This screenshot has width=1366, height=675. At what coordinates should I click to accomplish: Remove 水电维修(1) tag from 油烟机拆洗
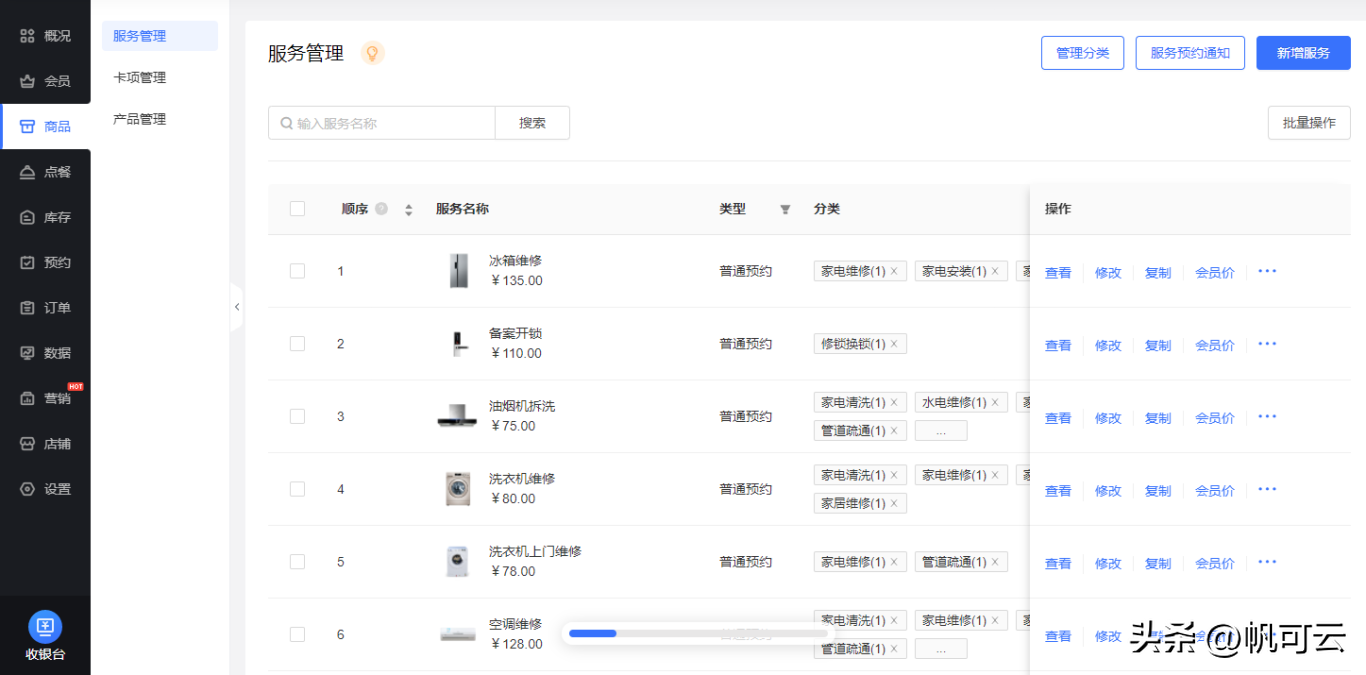[x=995, y=403]
